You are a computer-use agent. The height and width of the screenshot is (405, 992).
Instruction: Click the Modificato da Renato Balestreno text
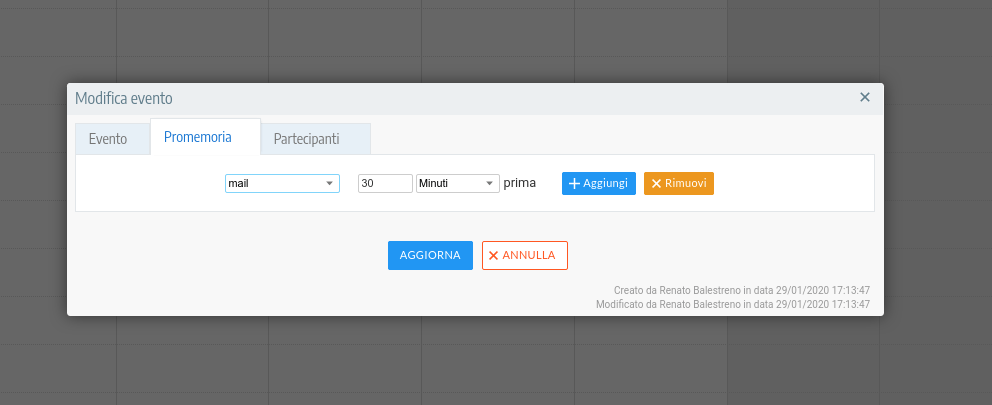(x=732, y=304)
